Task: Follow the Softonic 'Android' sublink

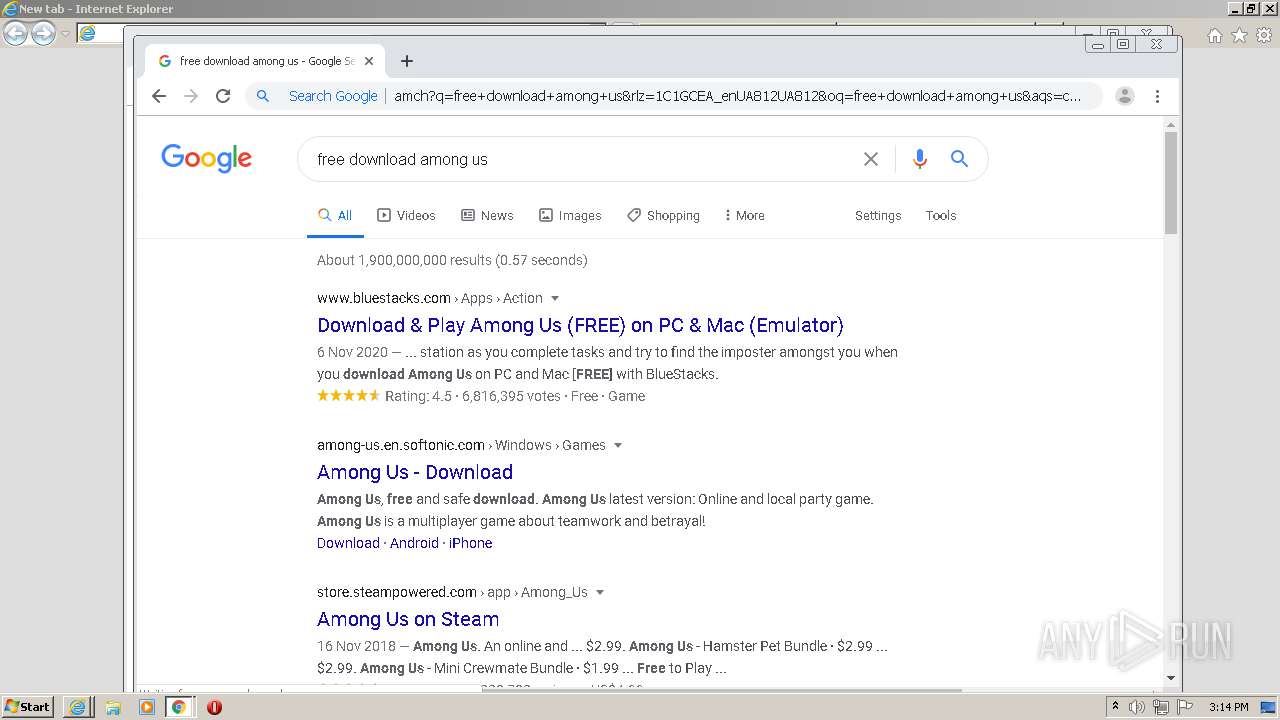Action: point(414,543)
